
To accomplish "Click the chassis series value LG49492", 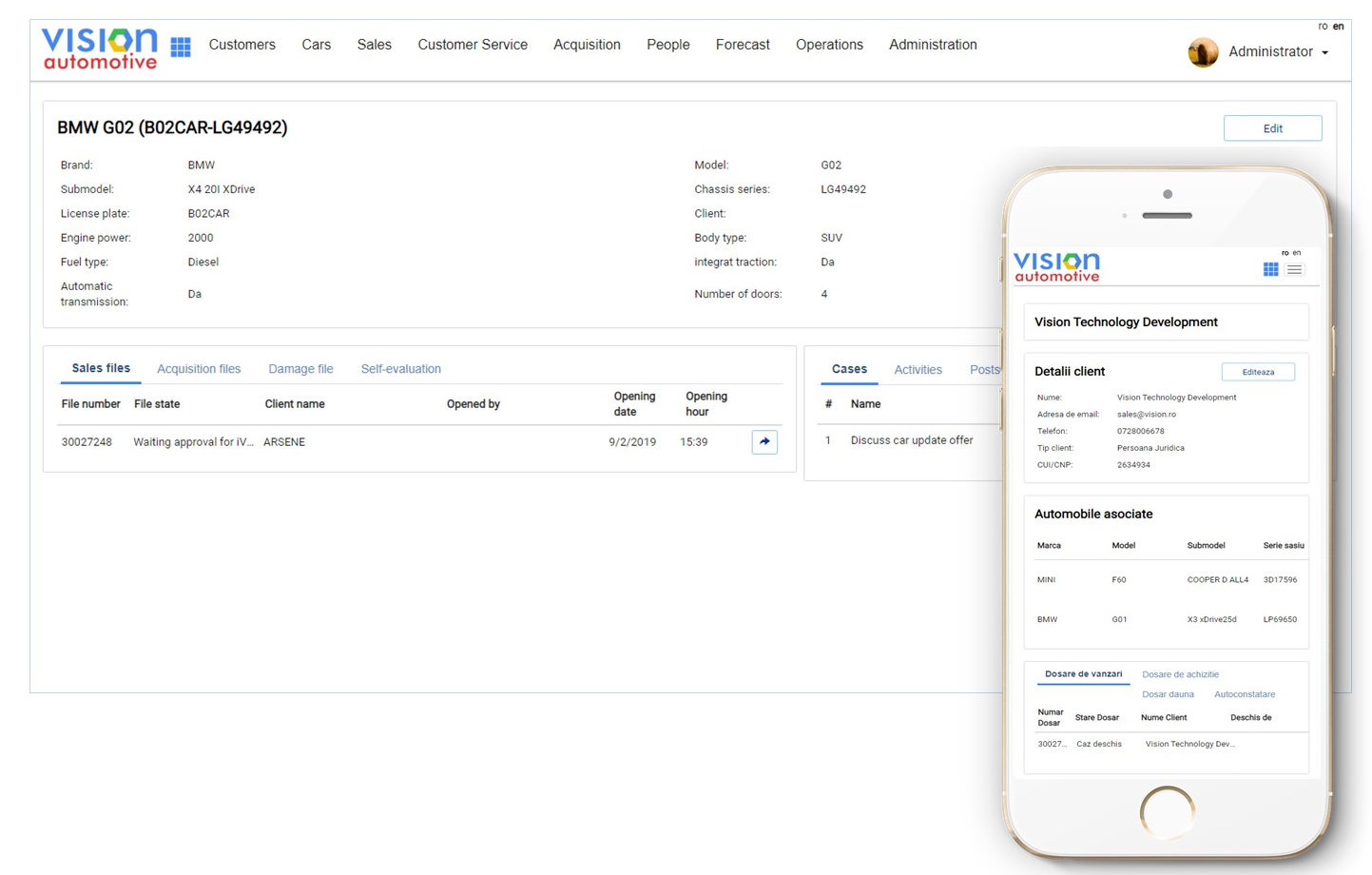I will tap(843, 189).
